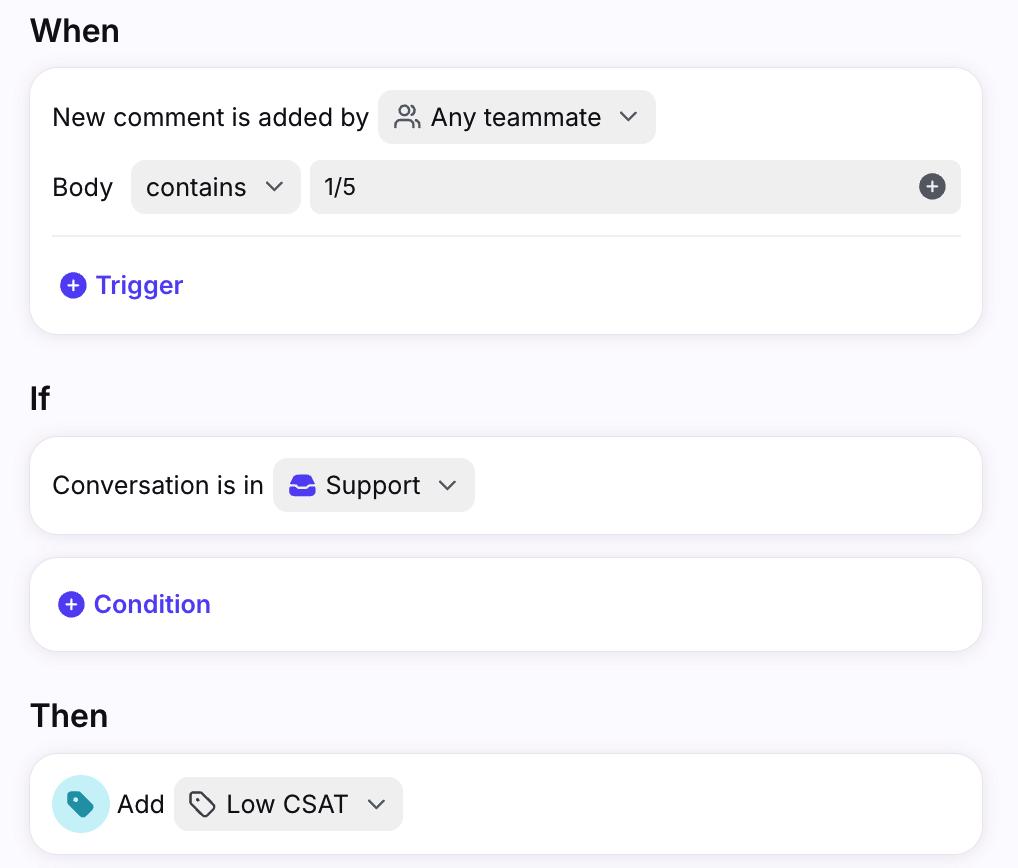Open the Support inbox dropdown
The height and width of the screenshot is (868, 1018).
pos(373,486)
